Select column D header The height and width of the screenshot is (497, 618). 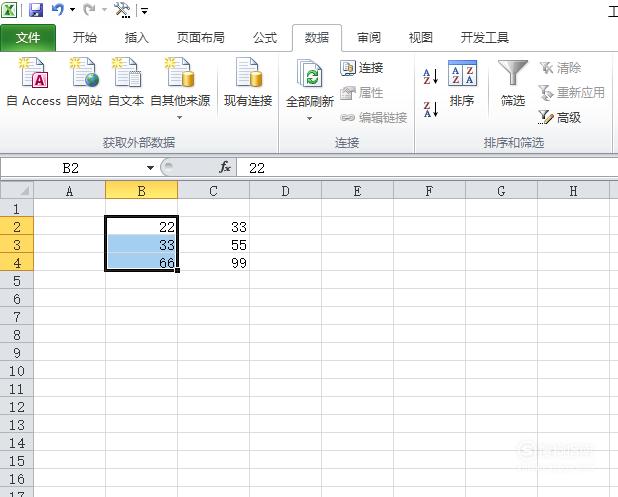point(285,191)
